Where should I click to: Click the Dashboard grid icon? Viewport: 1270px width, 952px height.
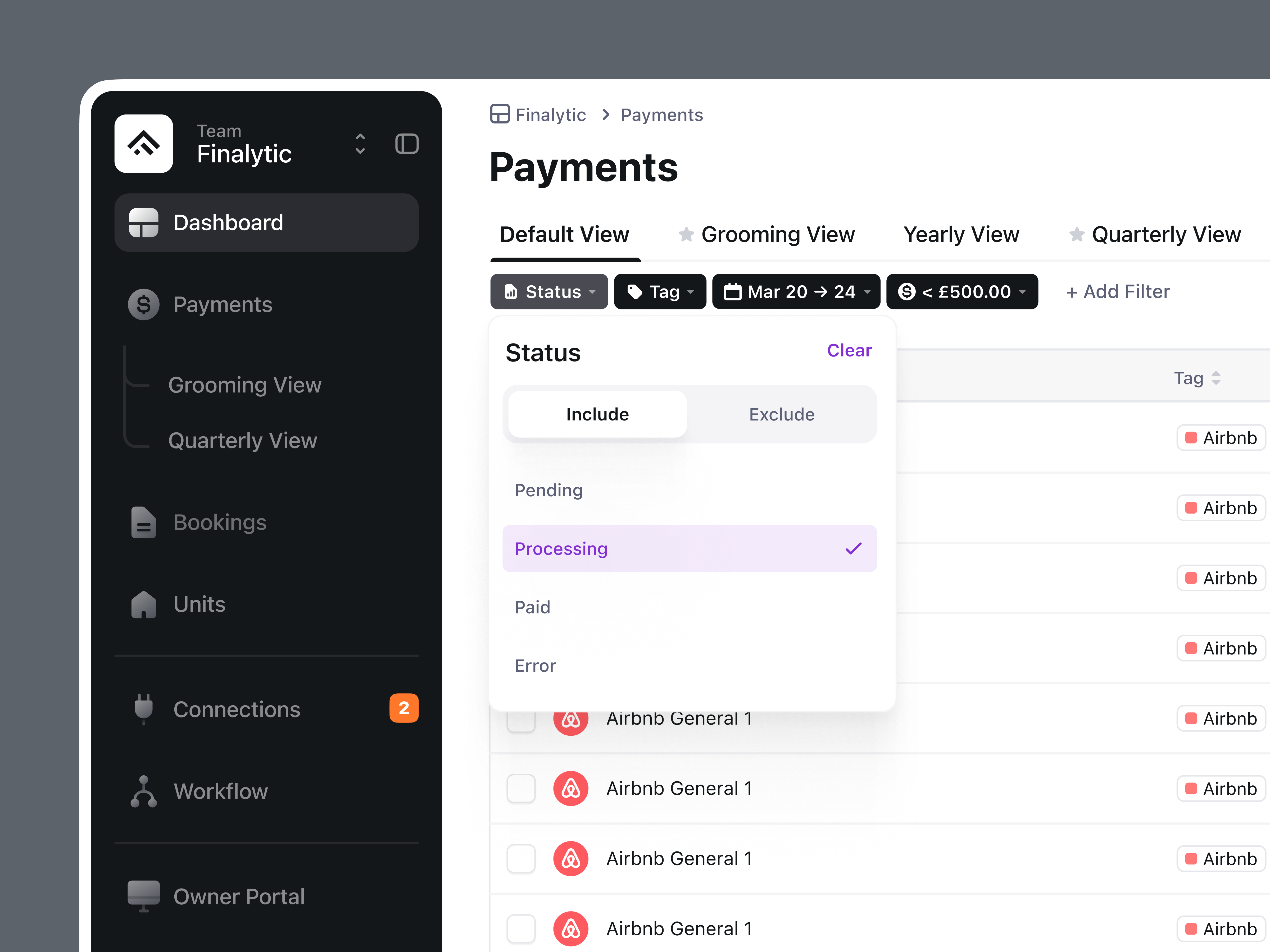[143, 223]
